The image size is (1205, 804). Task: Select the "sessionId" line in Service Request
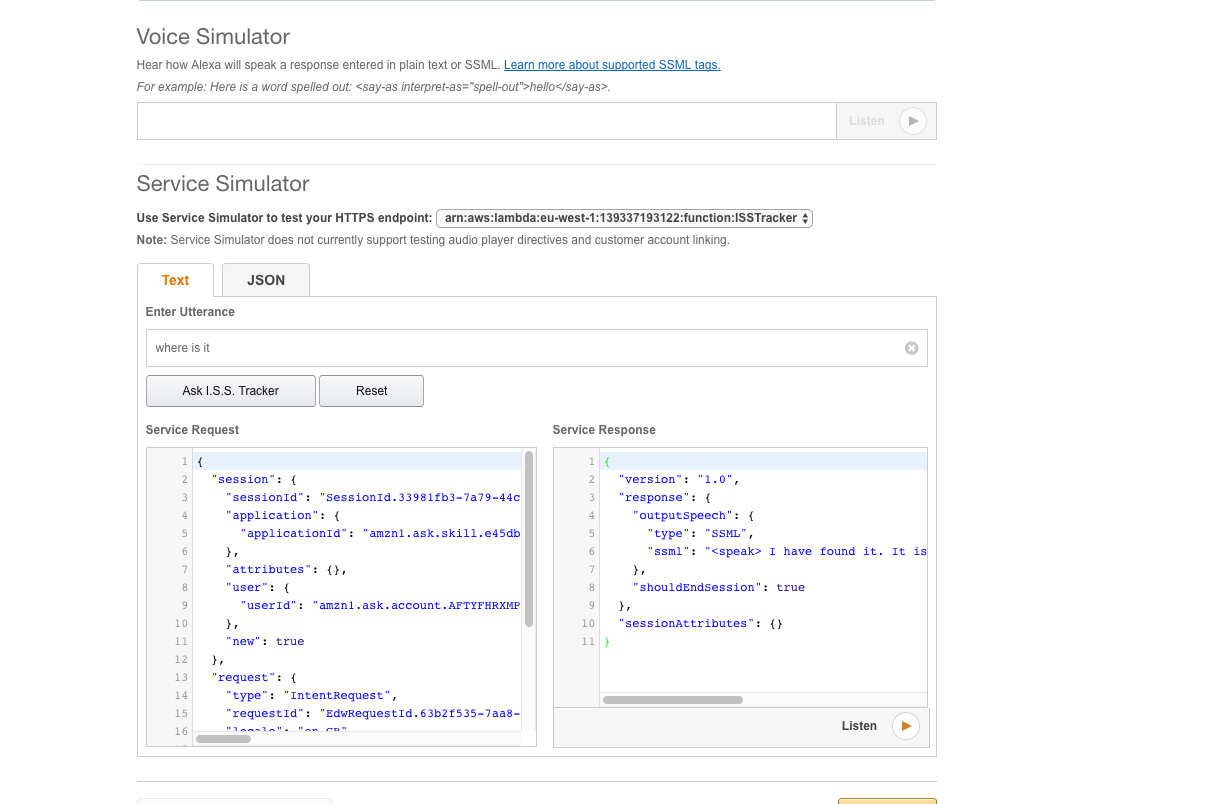(373, 497)
